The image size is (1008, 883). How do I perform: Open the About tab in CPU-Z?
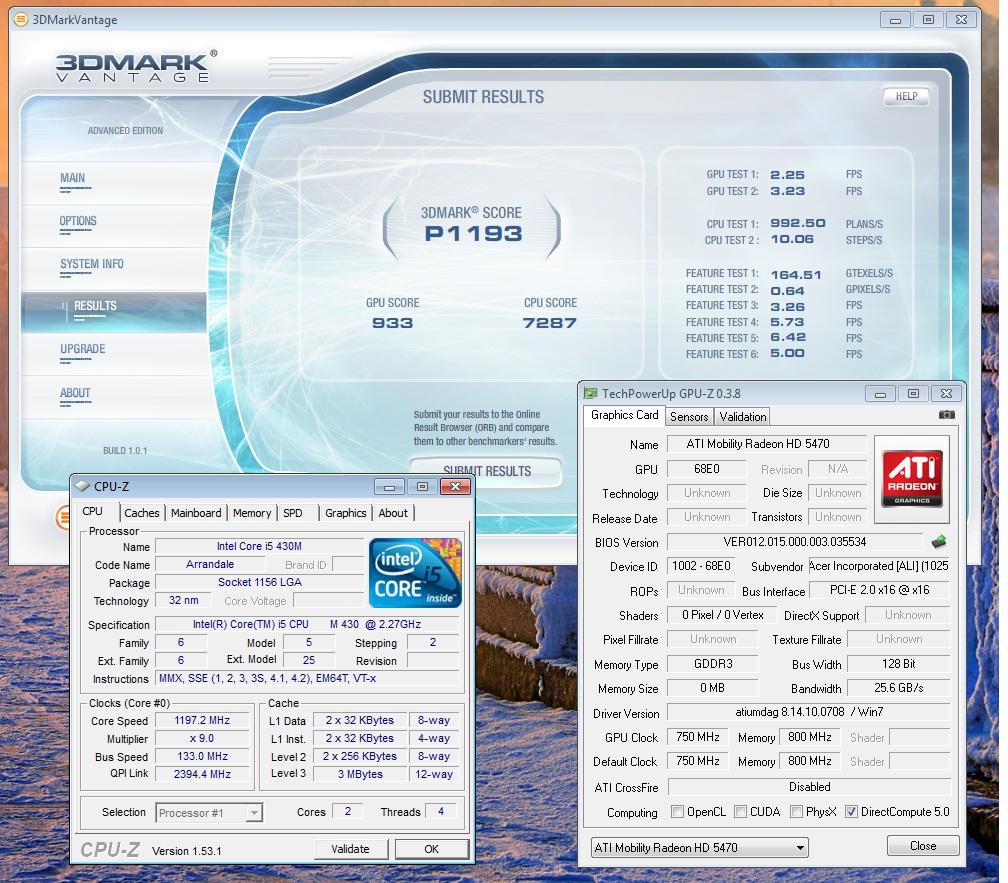point(393,513)
